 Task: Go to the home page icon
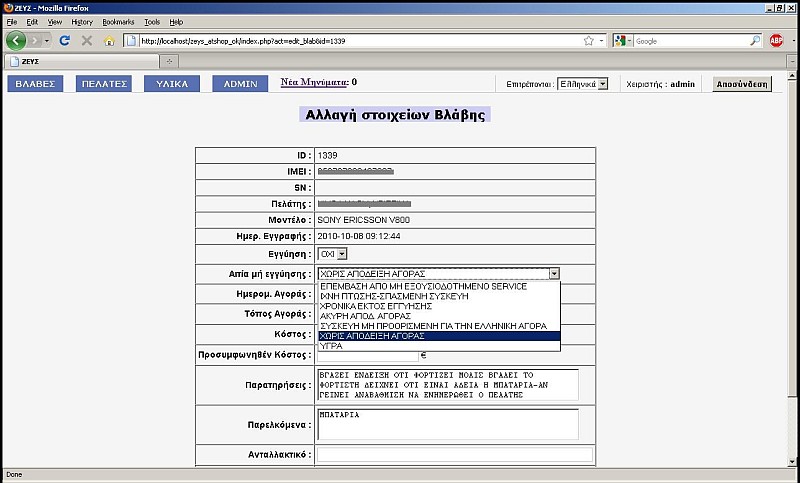point(109,41)
